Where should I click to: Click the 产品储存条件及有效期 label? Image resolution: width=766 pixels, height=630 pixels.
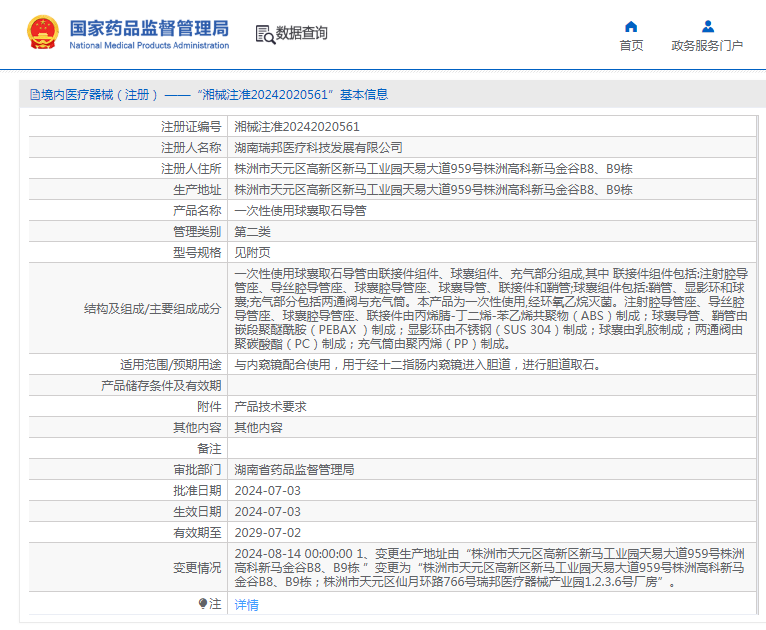[161, 386]
